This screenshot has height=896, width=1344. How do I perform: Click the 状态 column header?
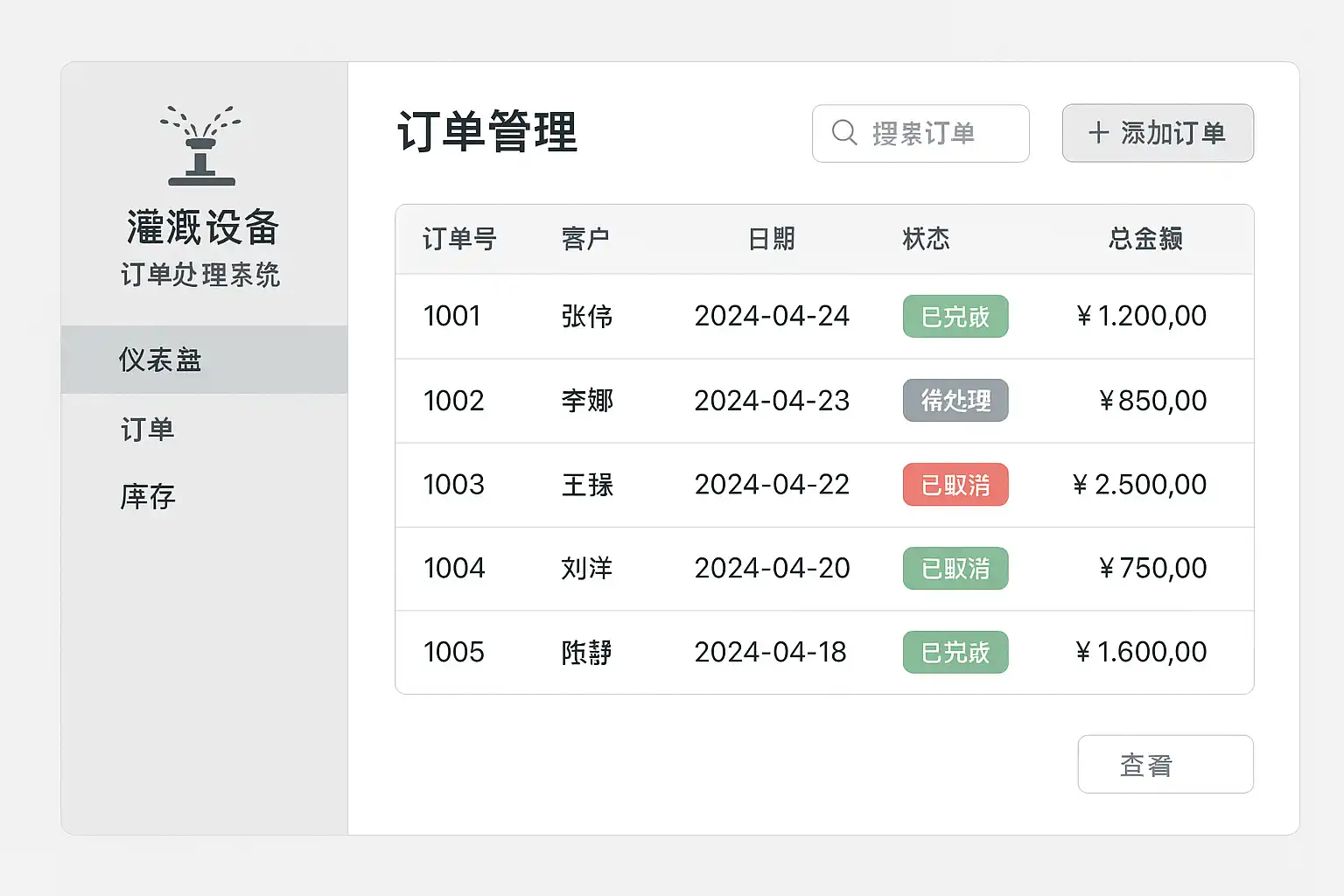pyautogui.click(x=926, y=239)
